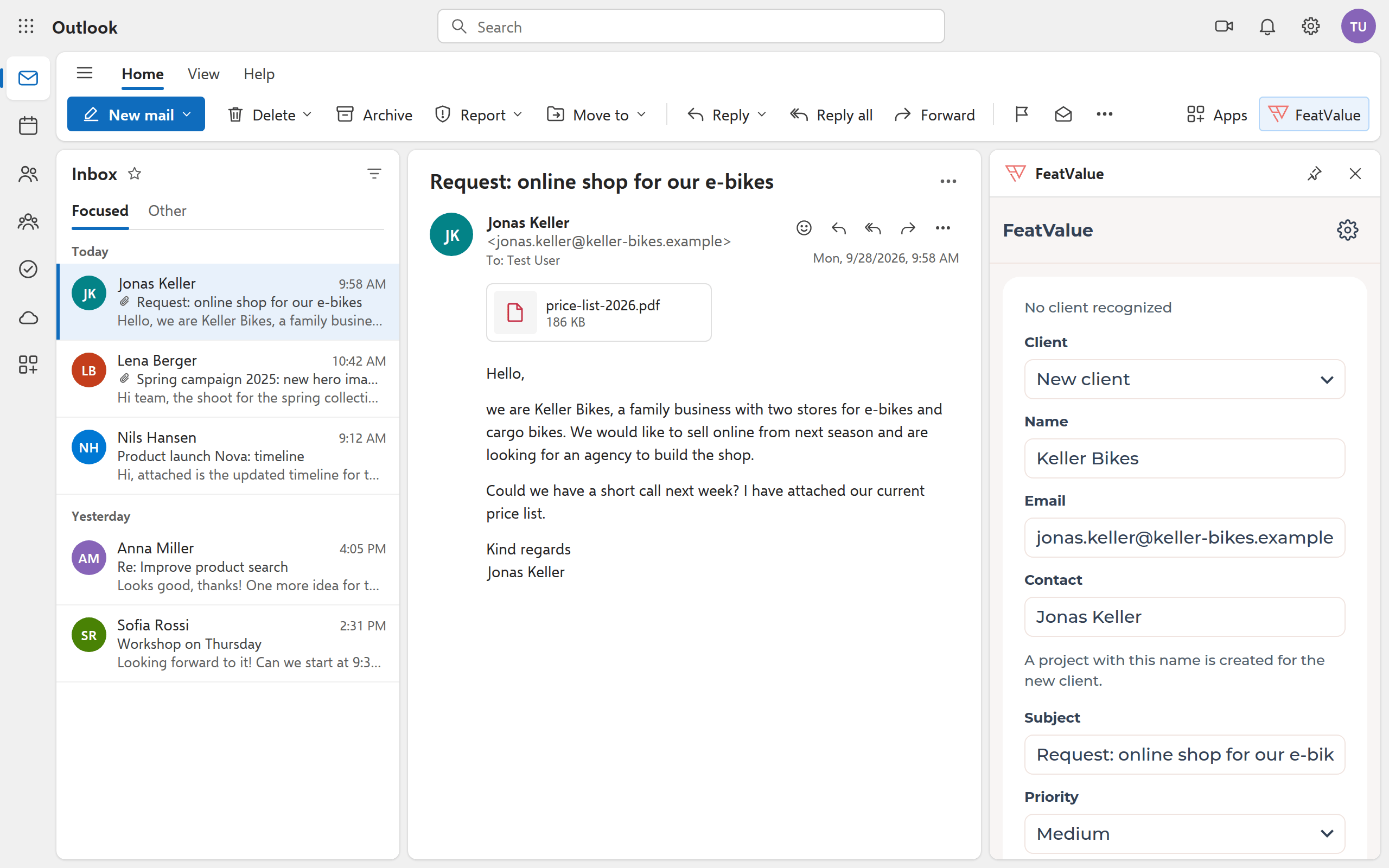
Task: Select the Home ribbon tab
Action: pos(142,74)
